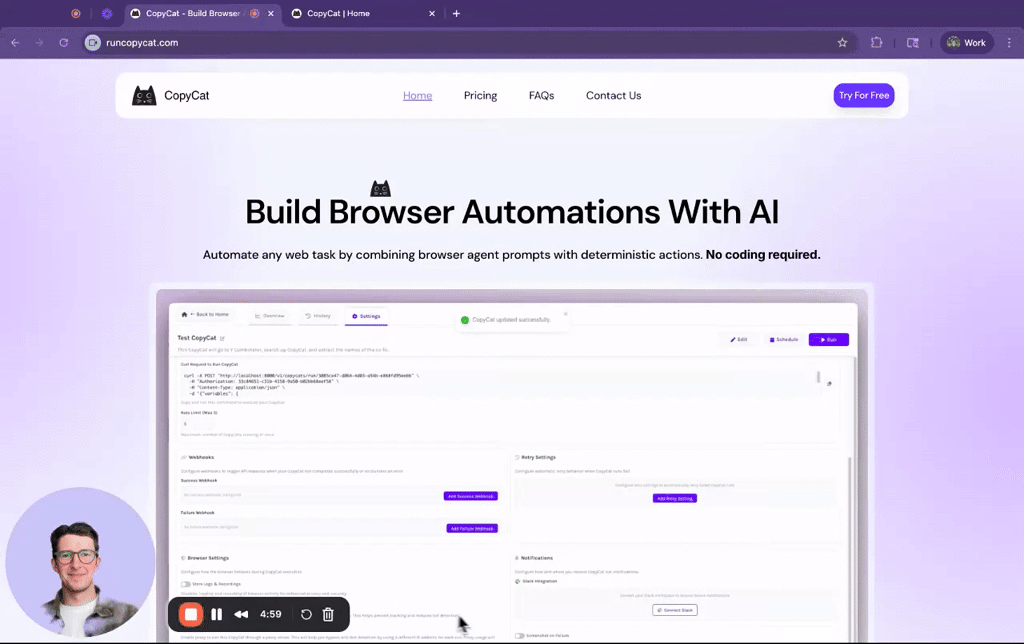1024x644 pixels.
Task: Toggle Store Logs & Recordings switch
Action: tap(186, 584)
